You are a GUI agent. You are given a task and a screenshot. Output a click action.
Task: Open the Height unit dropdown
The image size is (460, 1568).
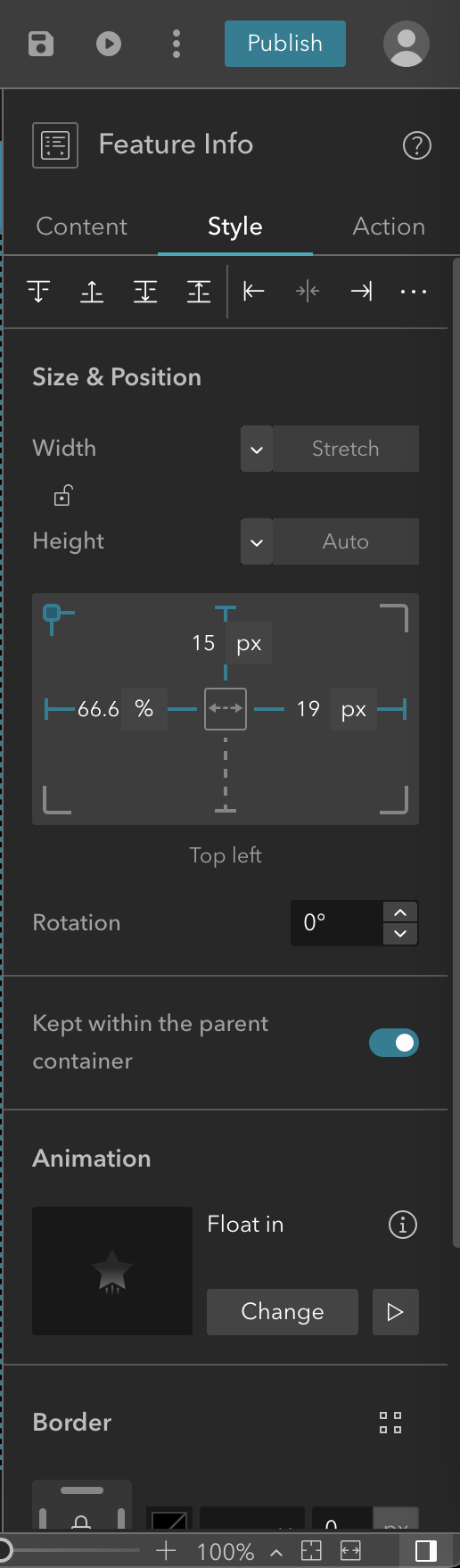[257, 541]
